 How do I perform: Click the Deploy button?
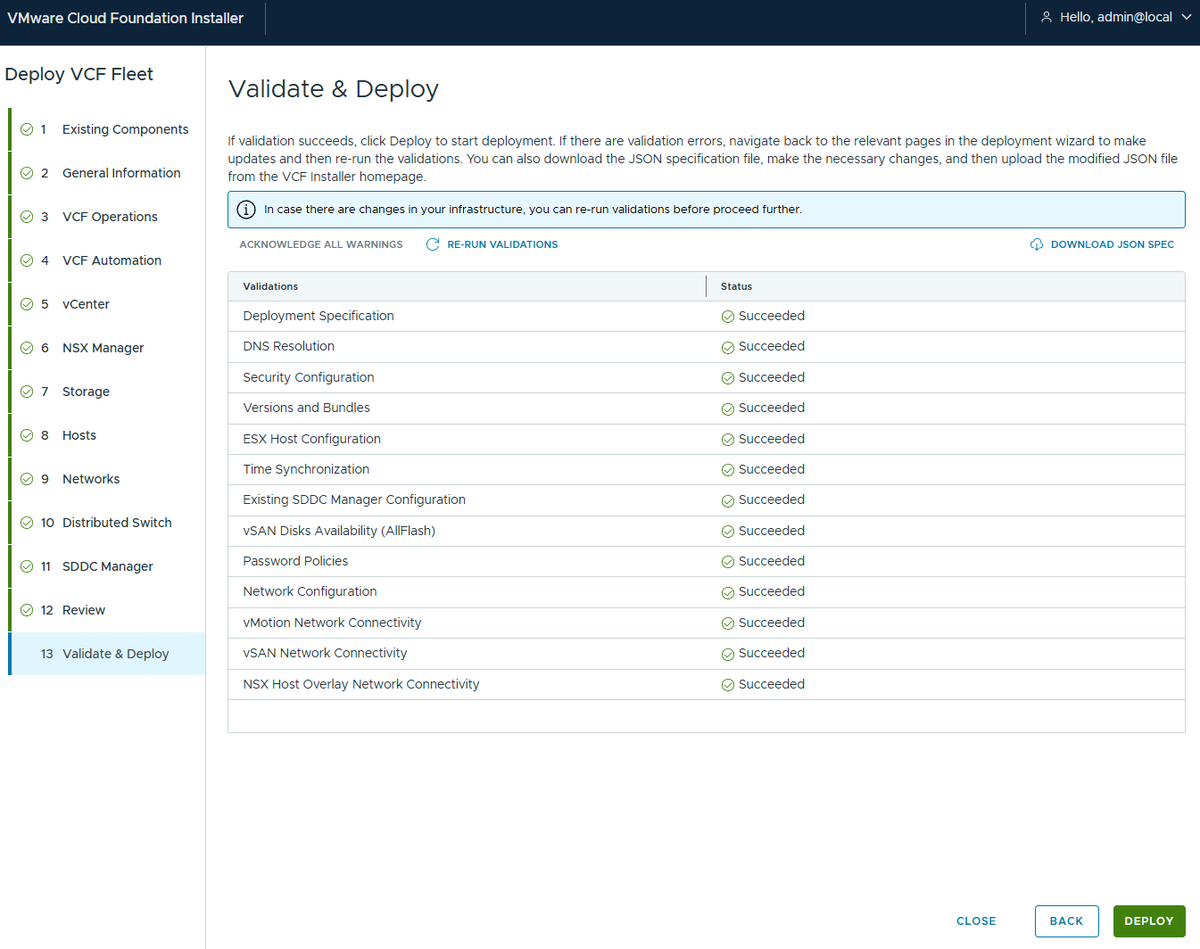(x=1149, y=921)
